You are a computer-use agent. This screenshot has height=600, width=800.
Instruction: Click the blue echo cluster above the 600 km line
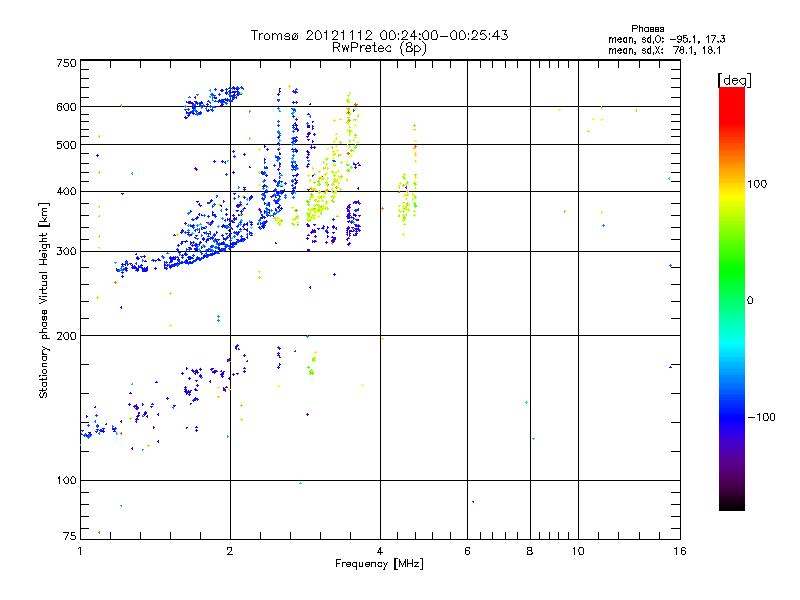coord(213,101)
